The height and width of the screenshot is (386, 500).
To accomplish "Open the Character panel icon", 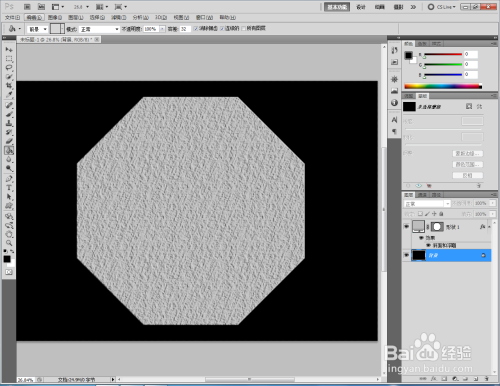I will pyautogui.click(x=394, y=120).
